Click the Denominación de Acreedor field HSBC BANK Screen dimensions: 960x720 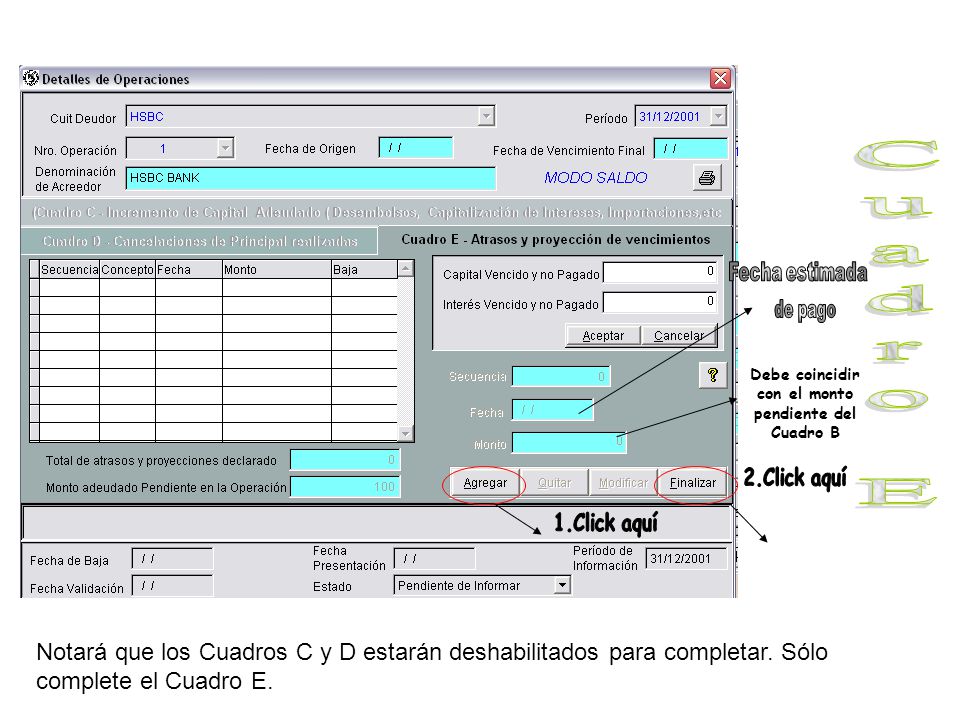310,178
